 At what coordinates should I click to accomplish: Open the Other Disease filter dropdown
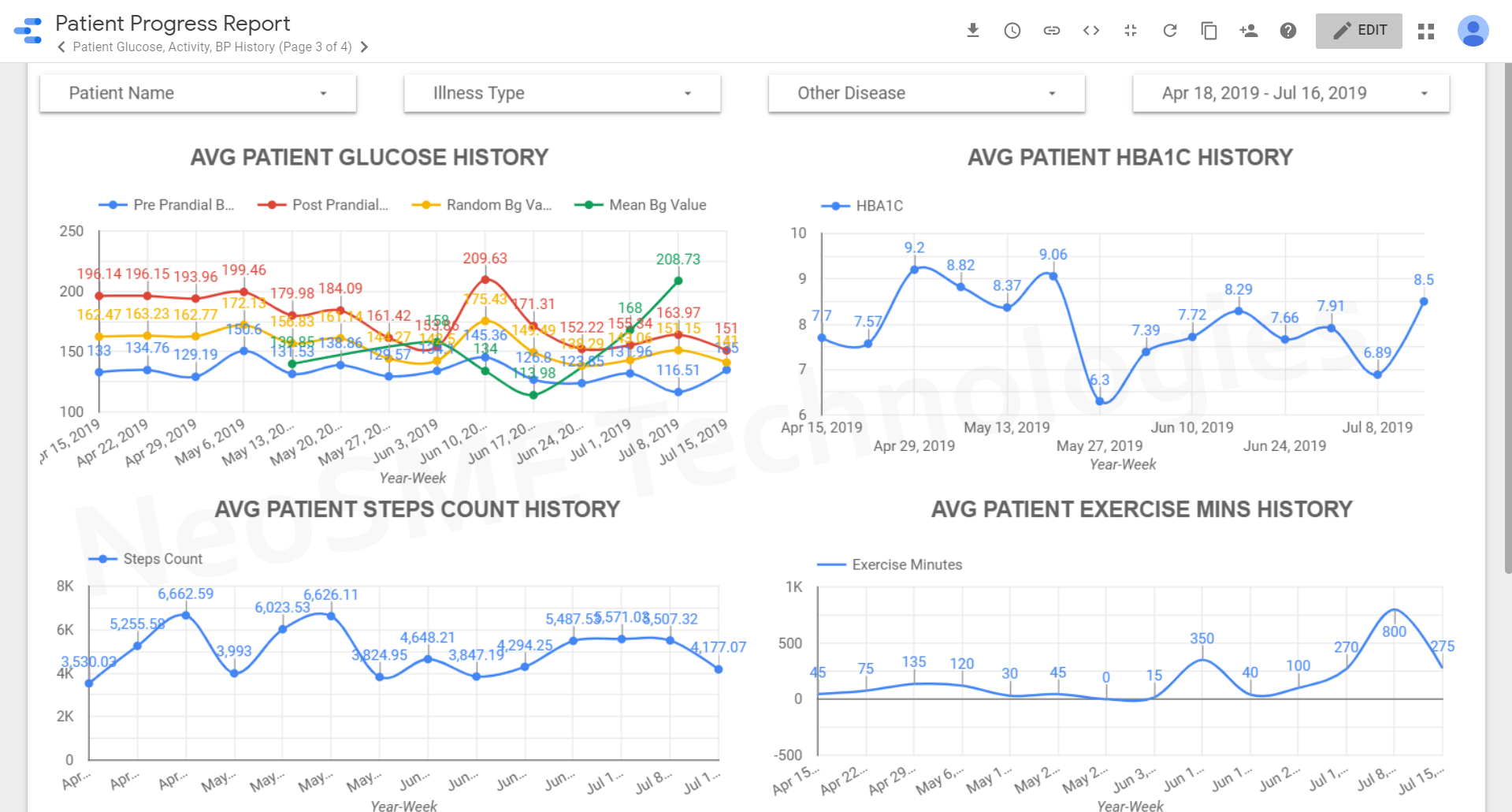926,92
